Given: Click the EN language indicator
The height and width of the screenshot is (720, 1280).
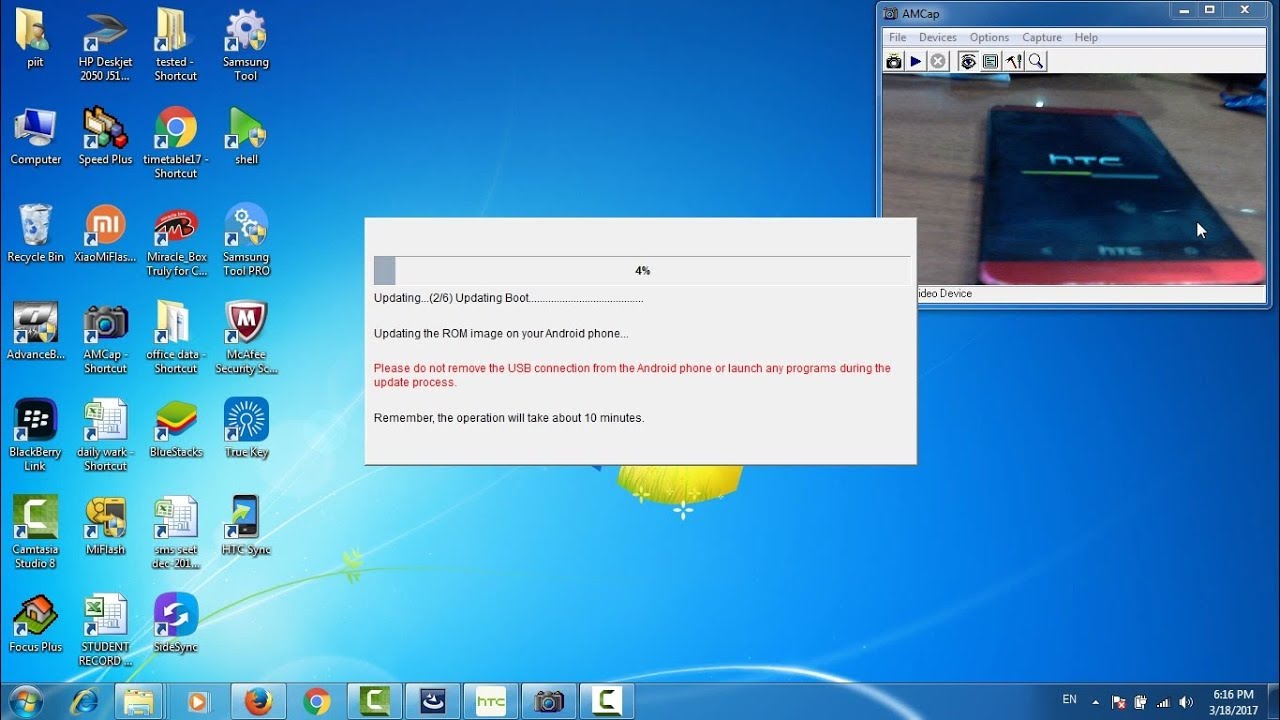Looking at the screenshot, I should (x=1069, y=700).
